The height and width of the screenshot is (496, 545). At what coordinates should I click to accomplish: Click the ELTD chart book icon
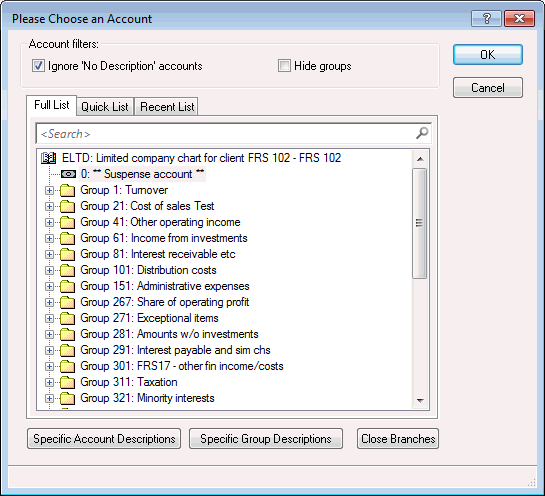49,158
